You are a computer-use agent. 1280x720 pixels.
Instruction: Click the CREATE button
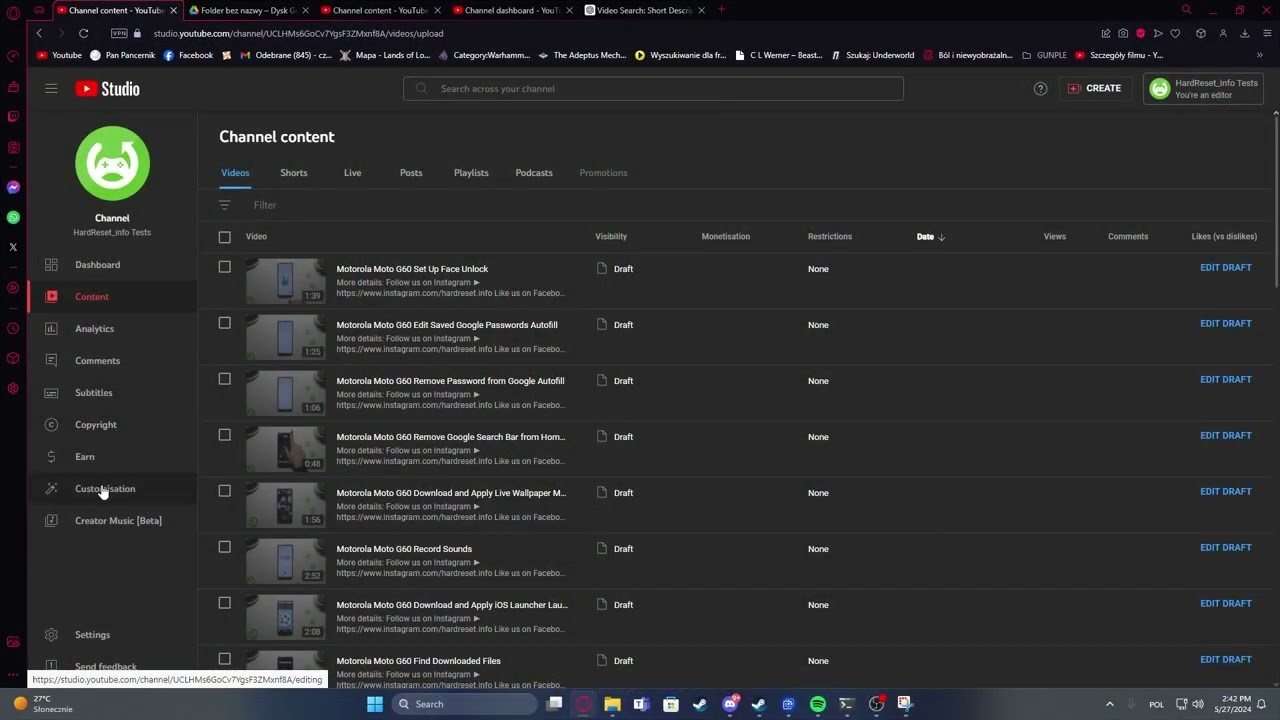tap(1094, 88)
